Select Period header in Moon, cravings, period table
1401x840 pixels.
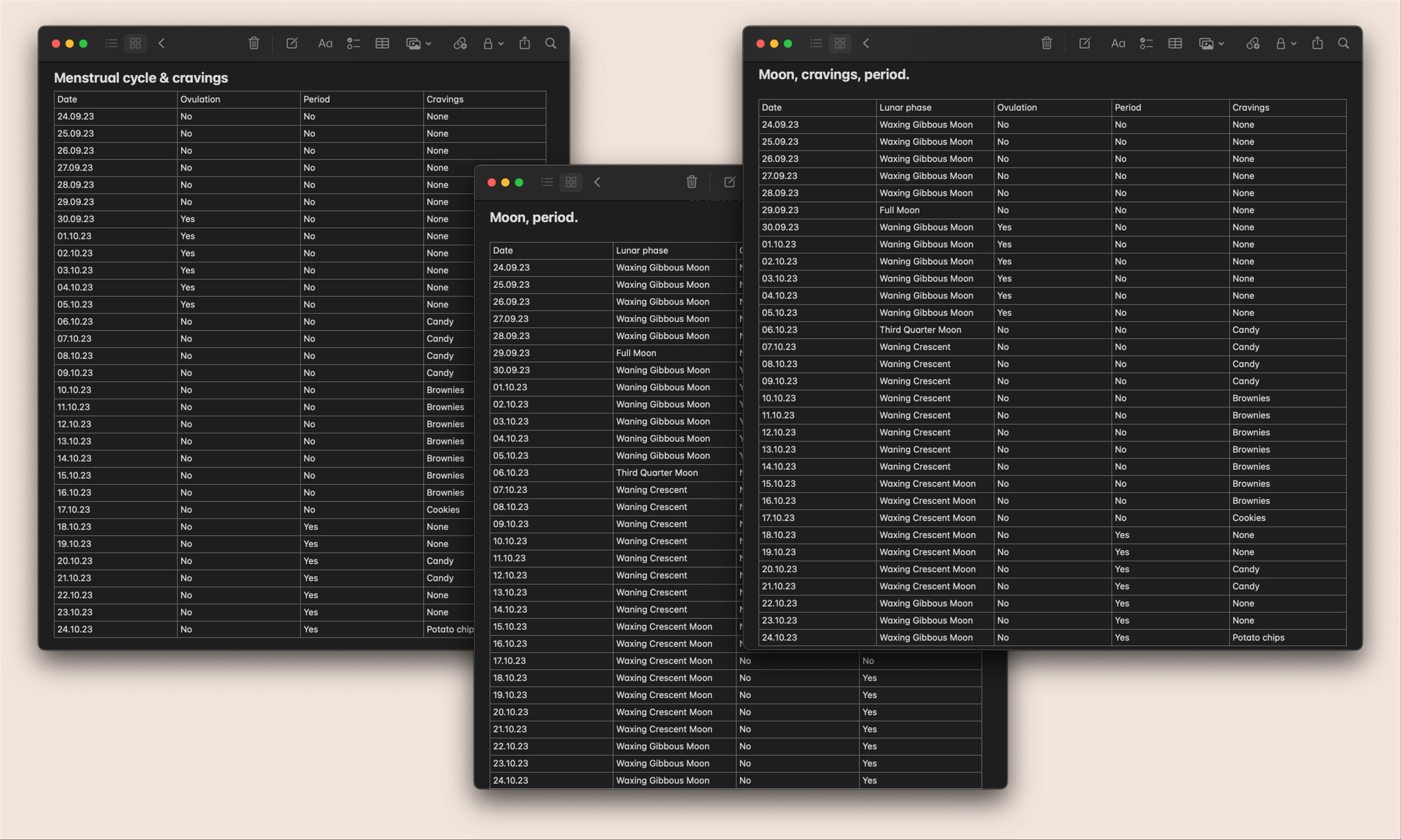pyautogui.click(x=1171, y=108)
